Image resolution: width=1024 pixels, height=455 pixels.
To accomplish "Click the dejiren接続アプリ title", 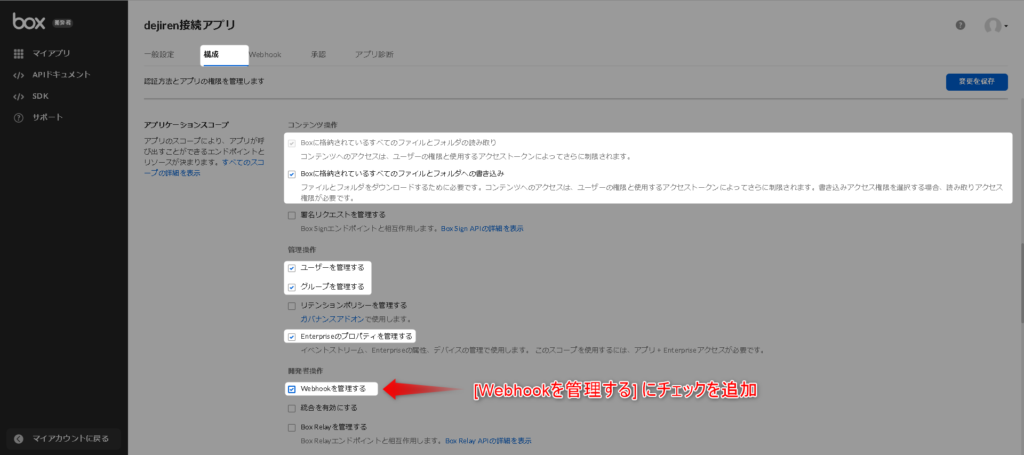I will click(x=189, y=25).
